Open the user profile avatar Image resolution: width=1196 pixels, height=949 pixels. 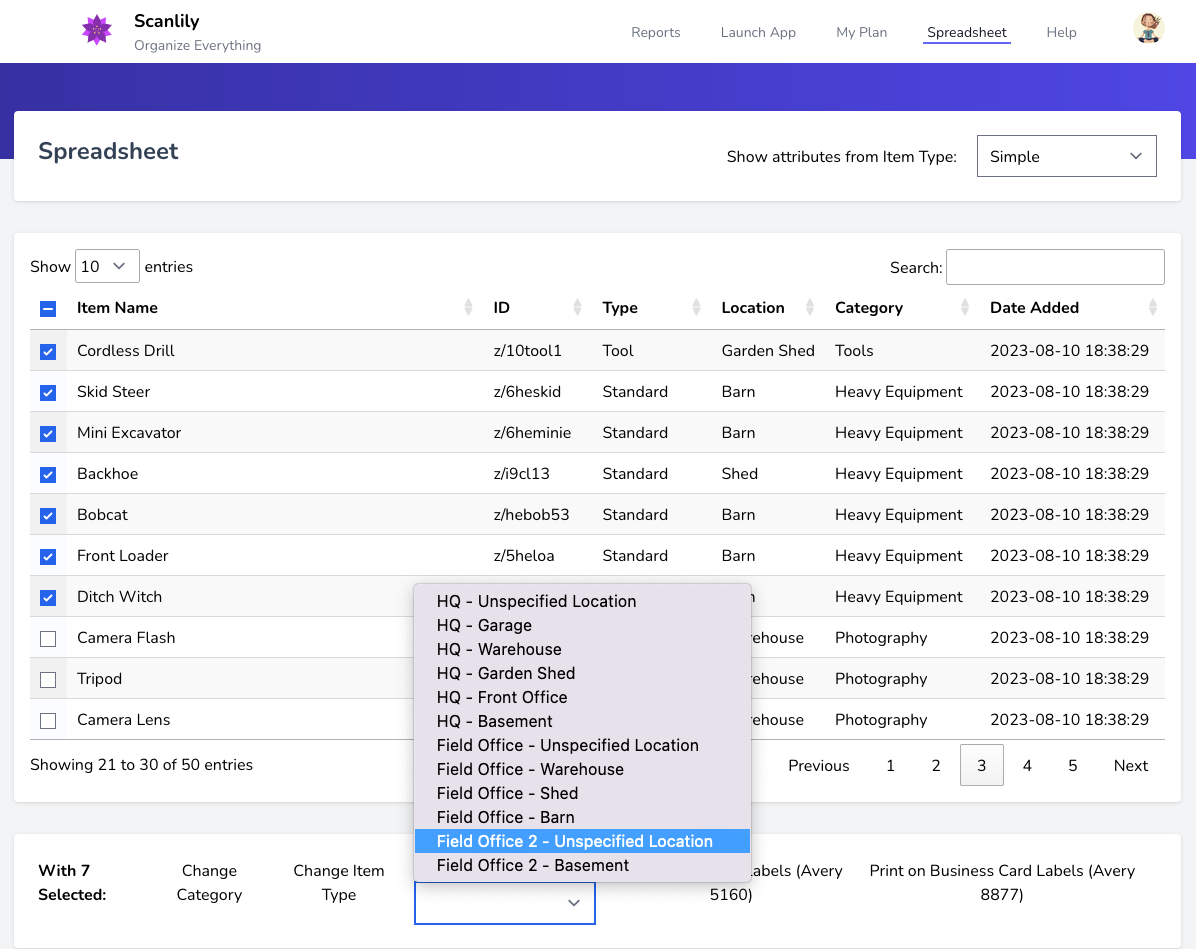click(1148, 28)
